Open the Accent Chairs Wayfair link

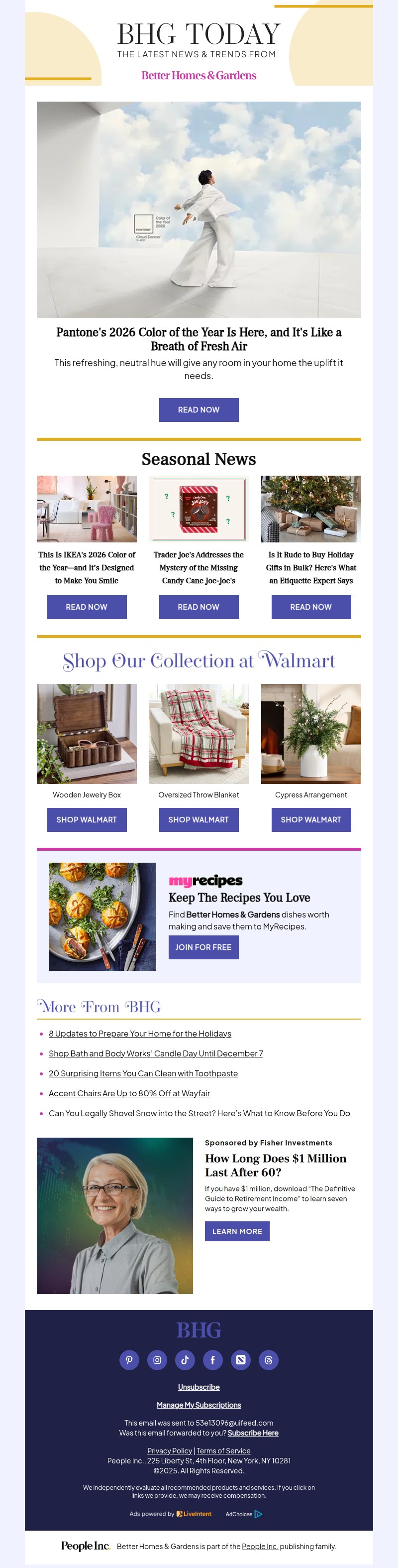[x=129, y=1093]
